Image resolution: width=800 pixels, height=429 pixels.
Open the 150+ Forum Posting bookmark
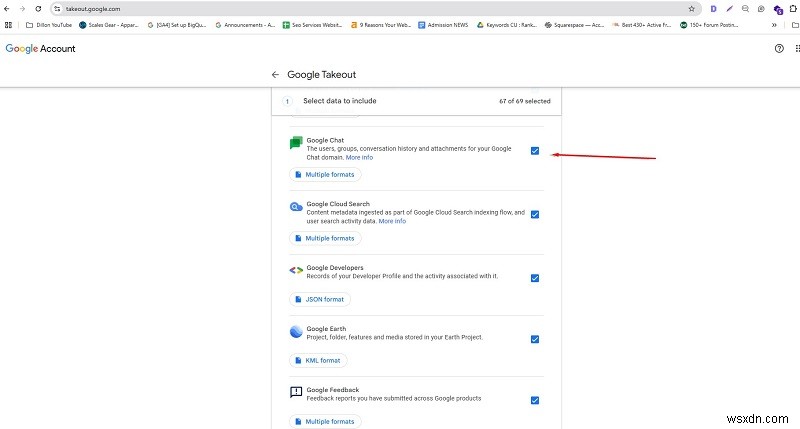[709, 24]
